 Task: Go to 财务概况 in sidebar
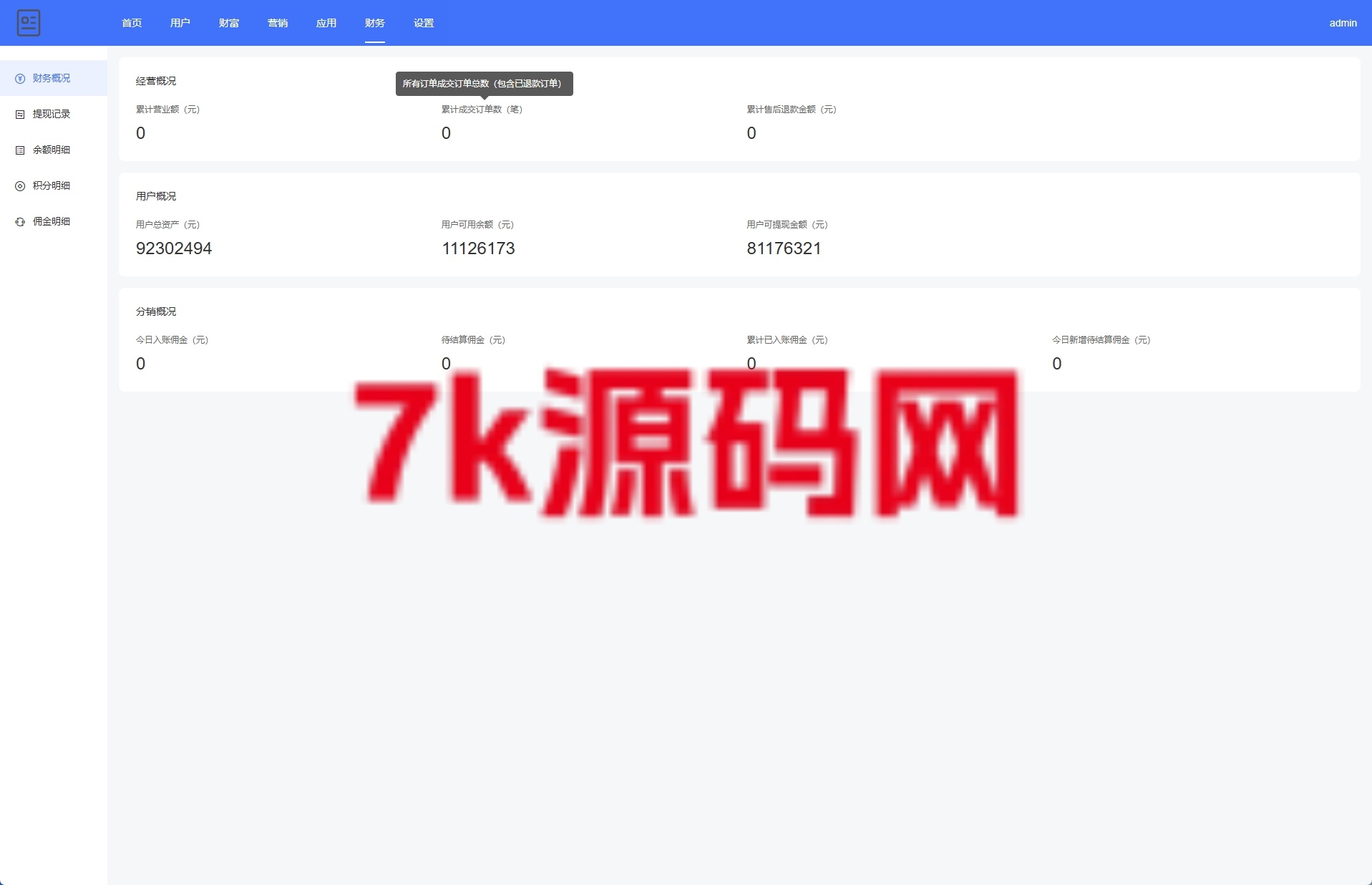pos(54,78)
